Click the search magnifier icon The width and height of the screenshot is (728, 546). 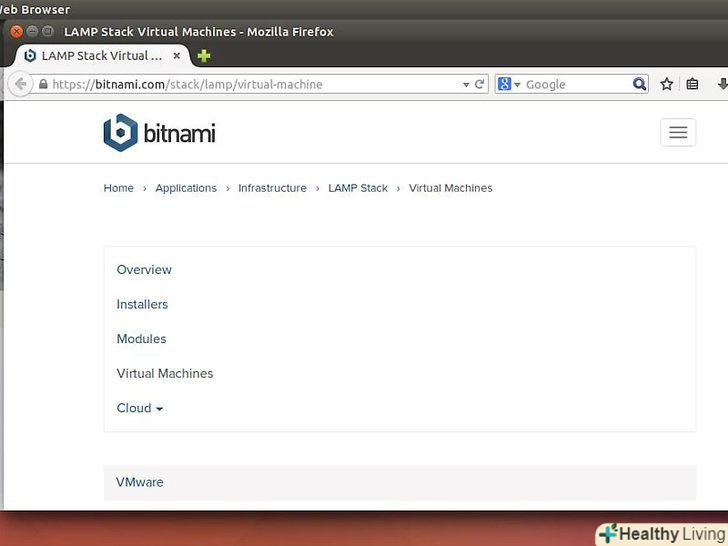pyautogui.click(x=639, y=84)
